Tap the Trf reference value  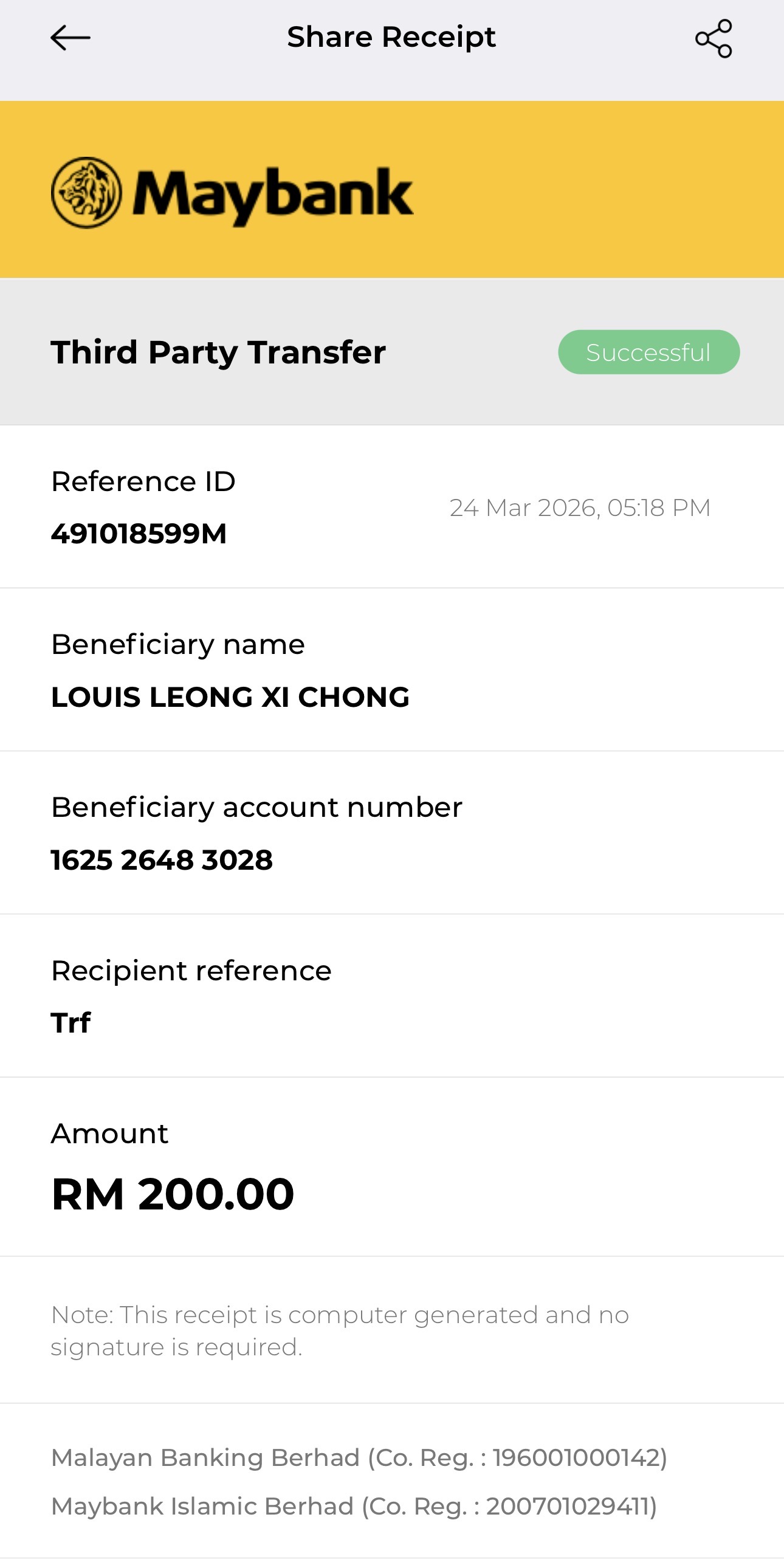(x=71, y=1023)
